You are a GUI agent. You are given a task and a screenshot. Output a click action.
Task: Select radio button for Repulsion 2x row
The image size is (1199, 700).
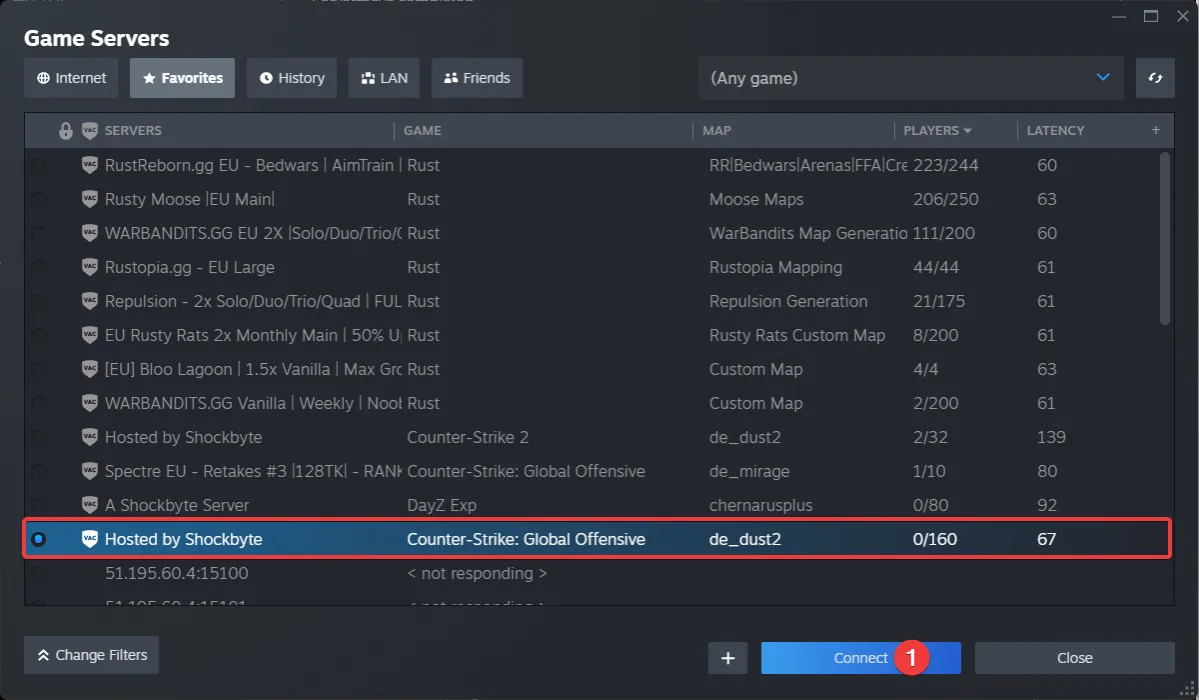coord(38,301)
